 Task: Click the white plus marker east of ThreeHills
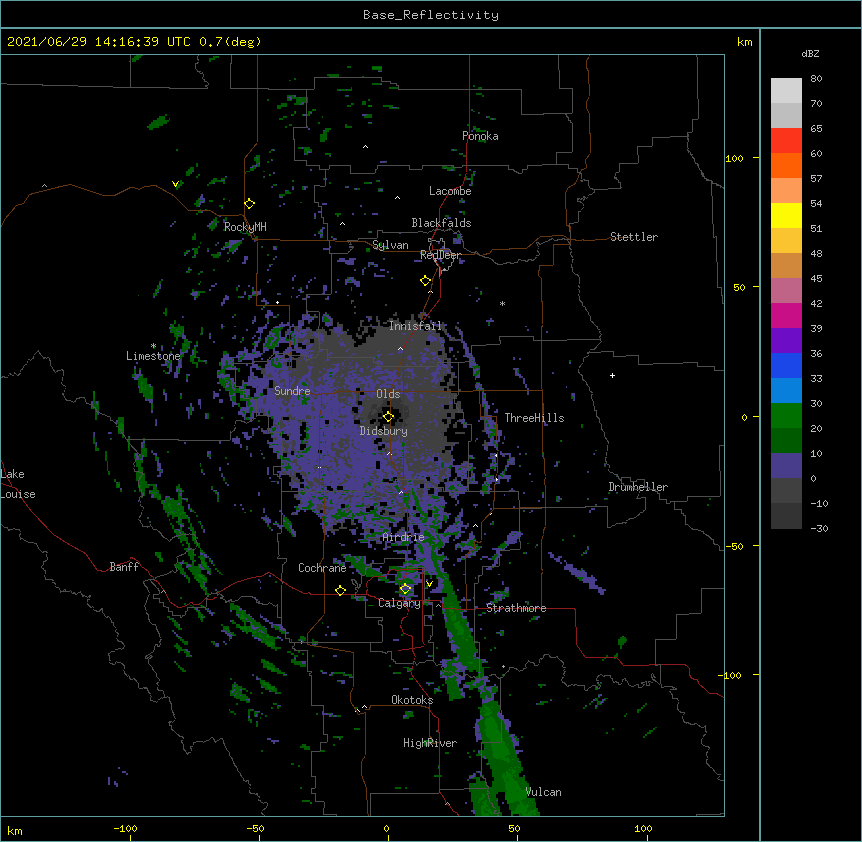[x=612, y=375]
